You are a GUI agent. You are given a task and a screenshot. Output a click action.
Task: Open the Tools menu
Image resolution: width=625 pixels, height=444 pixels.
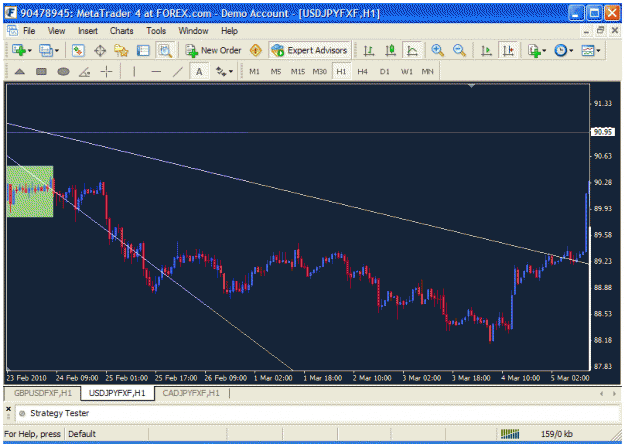156,31
